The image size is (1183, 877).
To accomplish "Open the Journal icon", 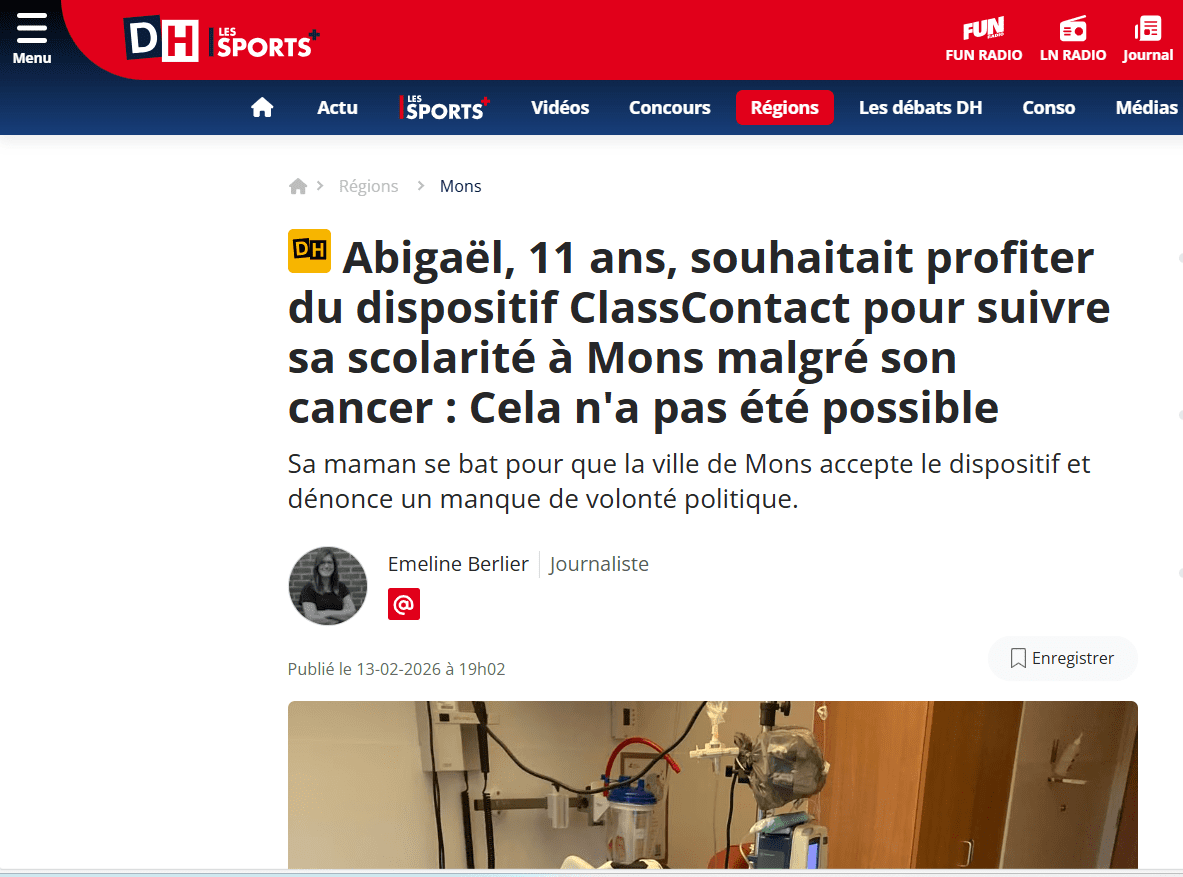I will click(1148, 39).
